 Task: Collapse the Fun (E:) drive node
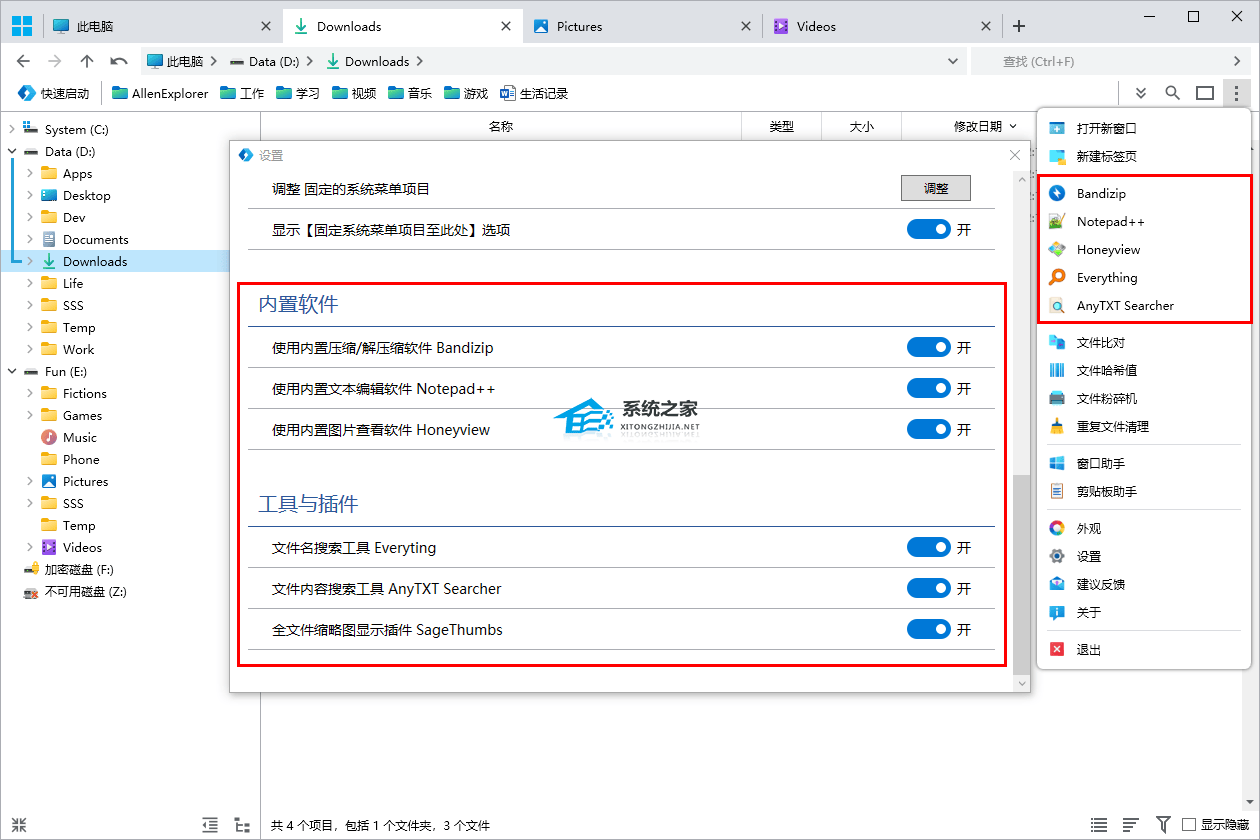click(x=12, y=371)
